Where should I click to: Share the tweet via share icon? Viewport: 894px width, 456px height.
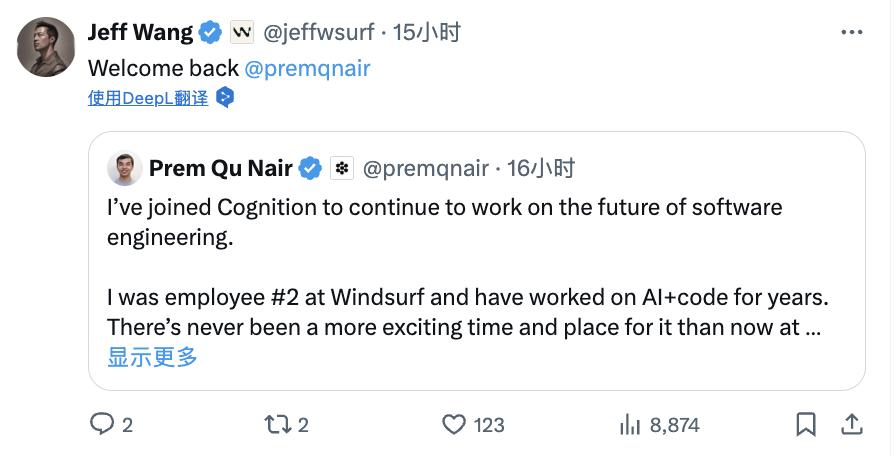click(851, 425)
